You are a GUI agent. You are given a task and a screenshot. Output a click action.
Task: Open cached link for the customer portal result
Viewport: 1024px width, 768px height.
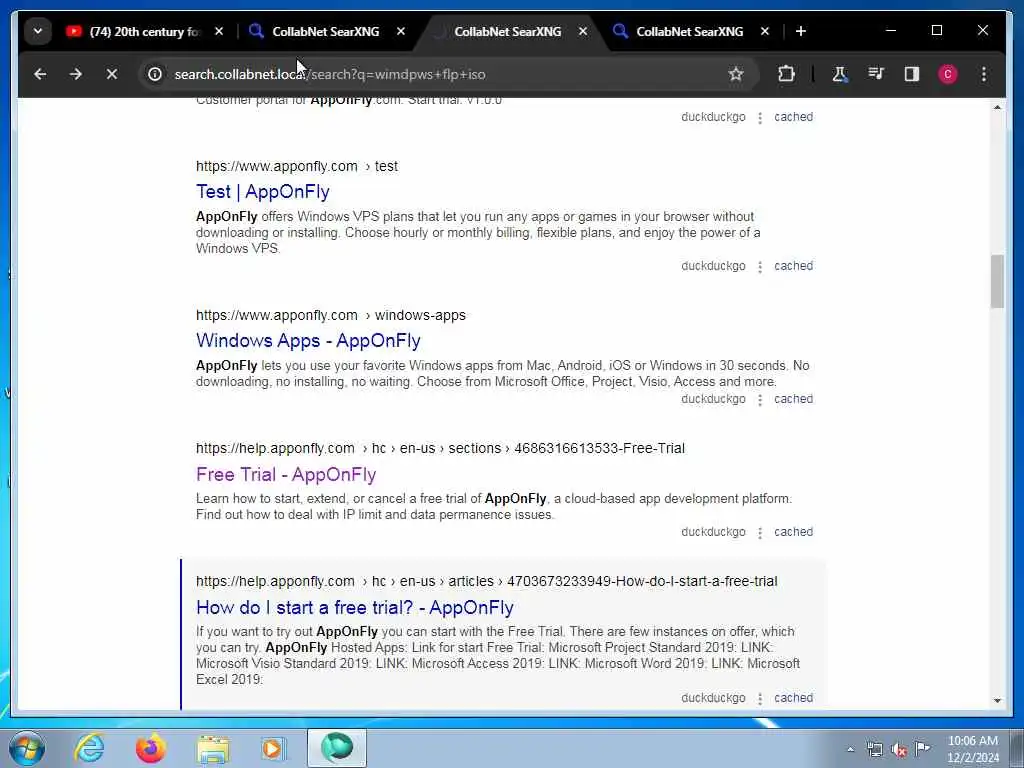[793, 117]
